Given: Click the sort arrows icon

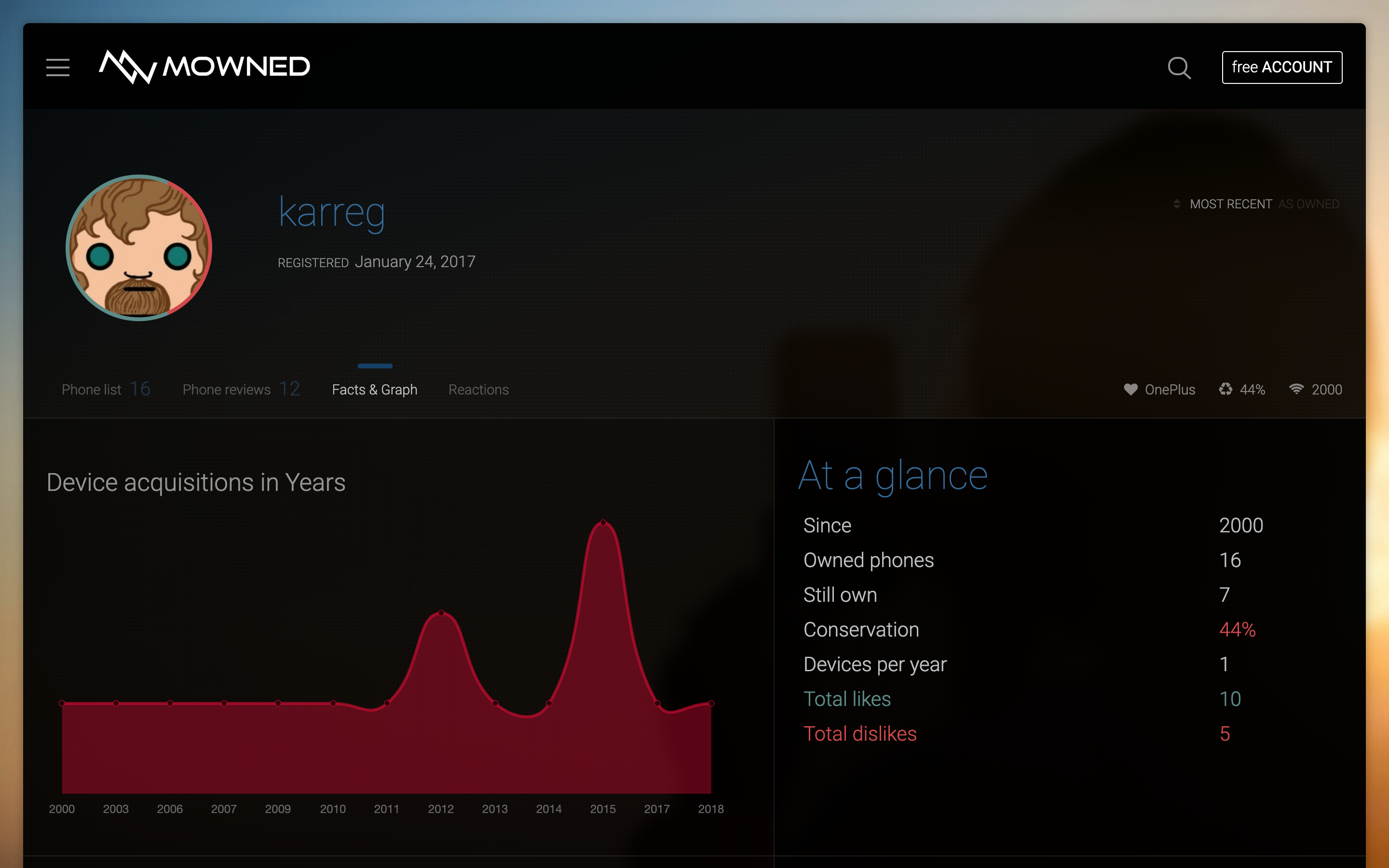Looking at the screenshot, I should 1177,204.
